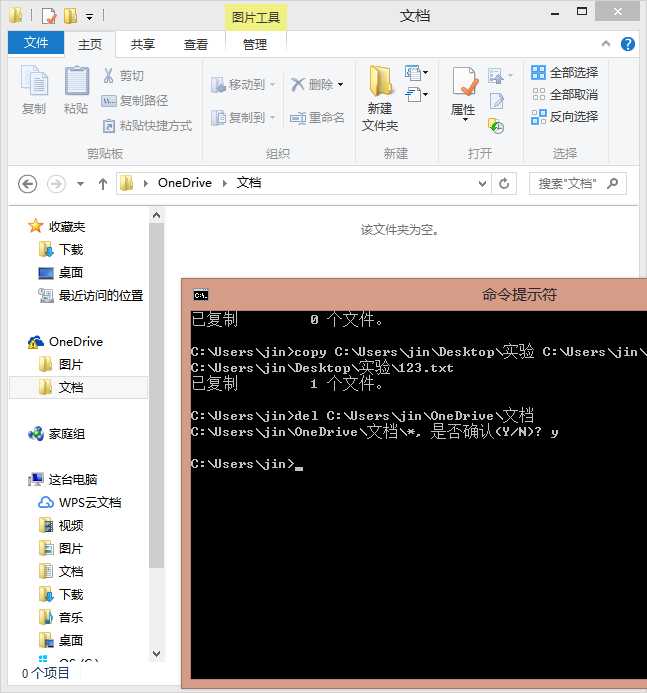
Task: Open Downloads under Favorites
Action: point(61,250)
